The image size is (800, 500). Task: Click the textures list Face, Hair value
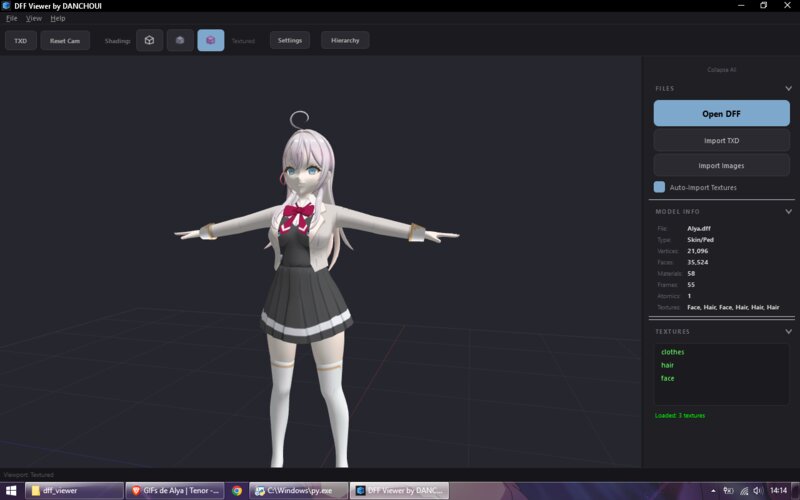point(733,307)
